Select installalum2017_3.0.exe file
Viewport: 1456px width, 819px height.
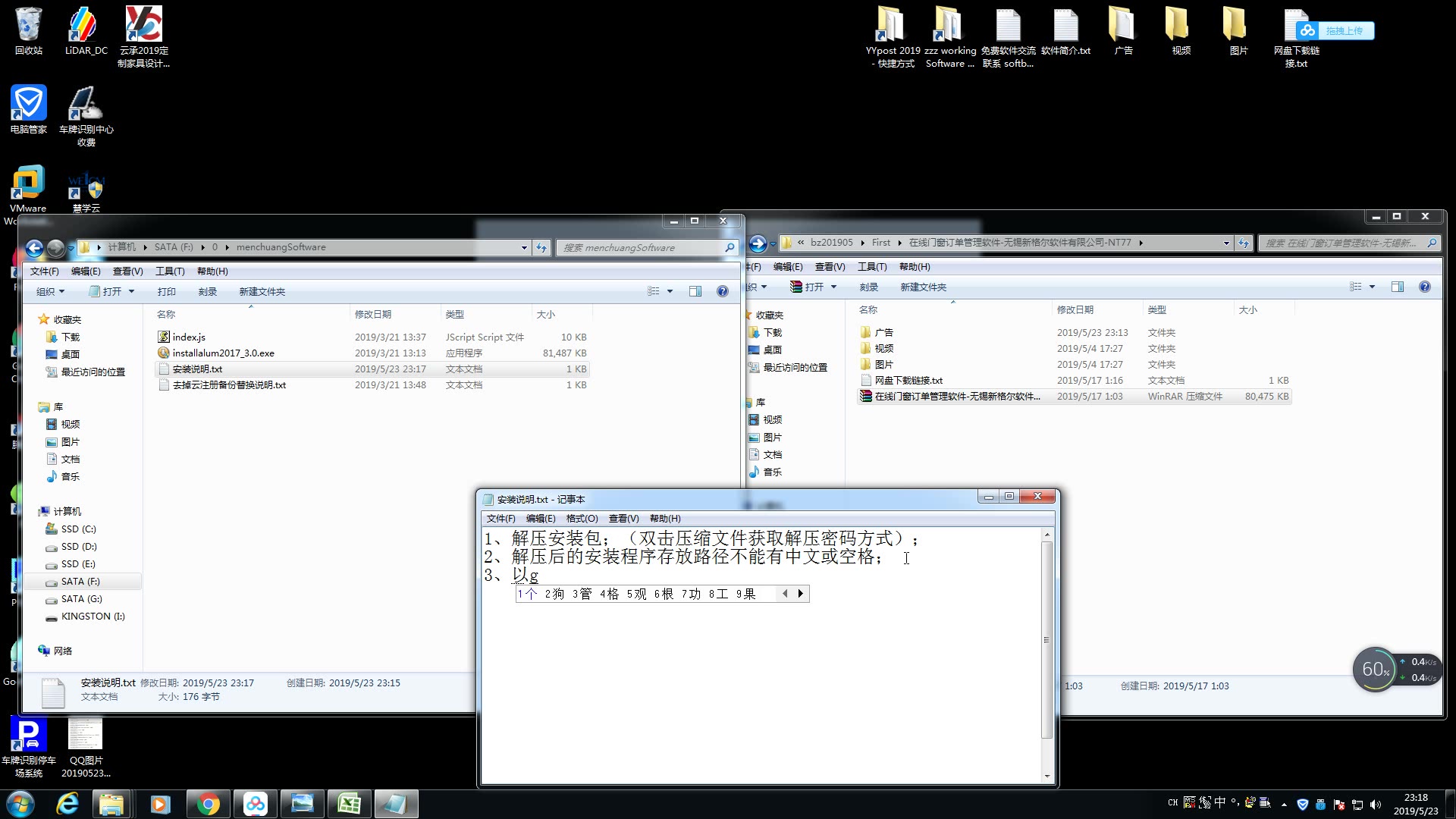point(223,353)
